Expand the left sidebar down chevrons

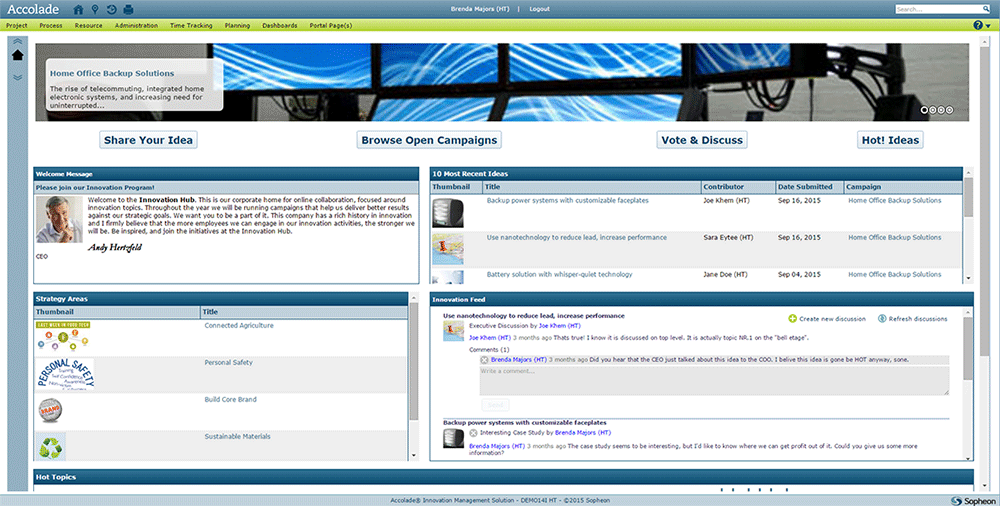(x=17, y=75)
